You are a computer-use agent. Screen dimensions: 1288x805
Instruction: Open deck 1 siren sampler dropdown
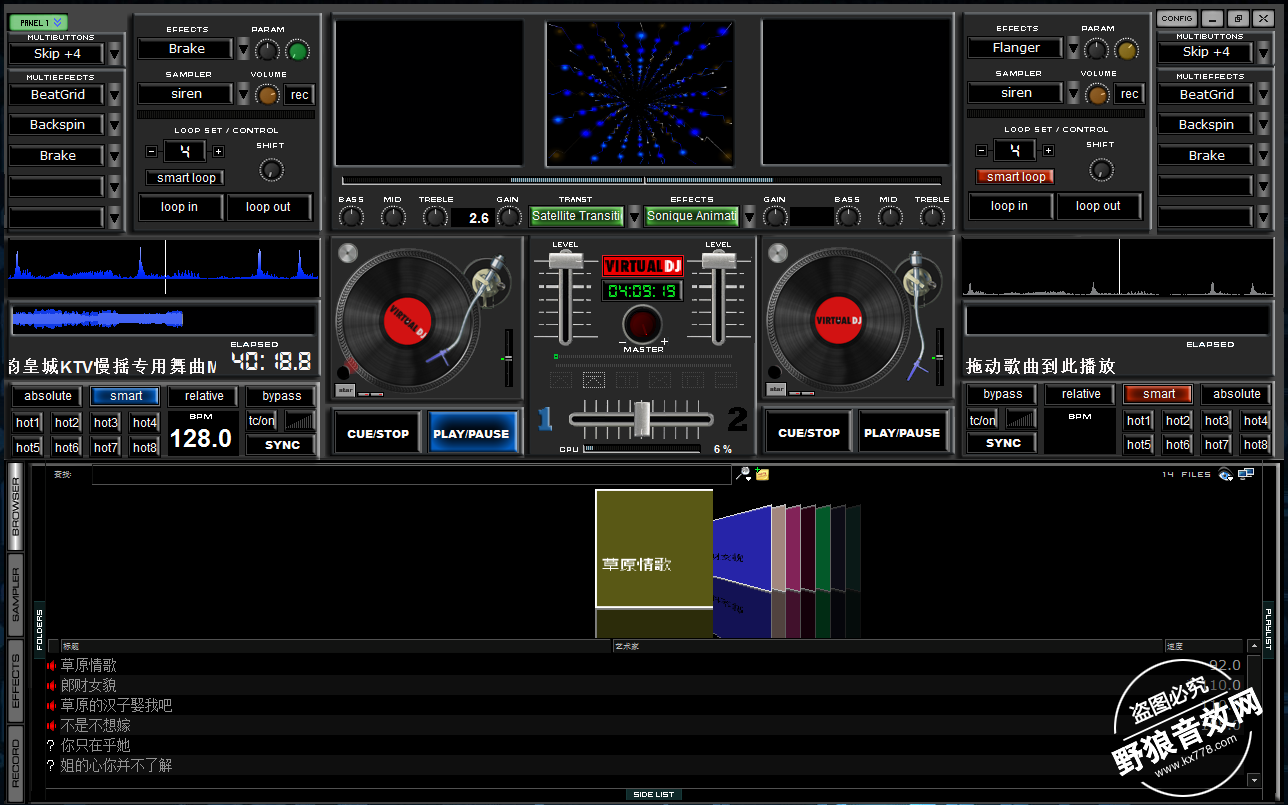[x=244, y=94]
